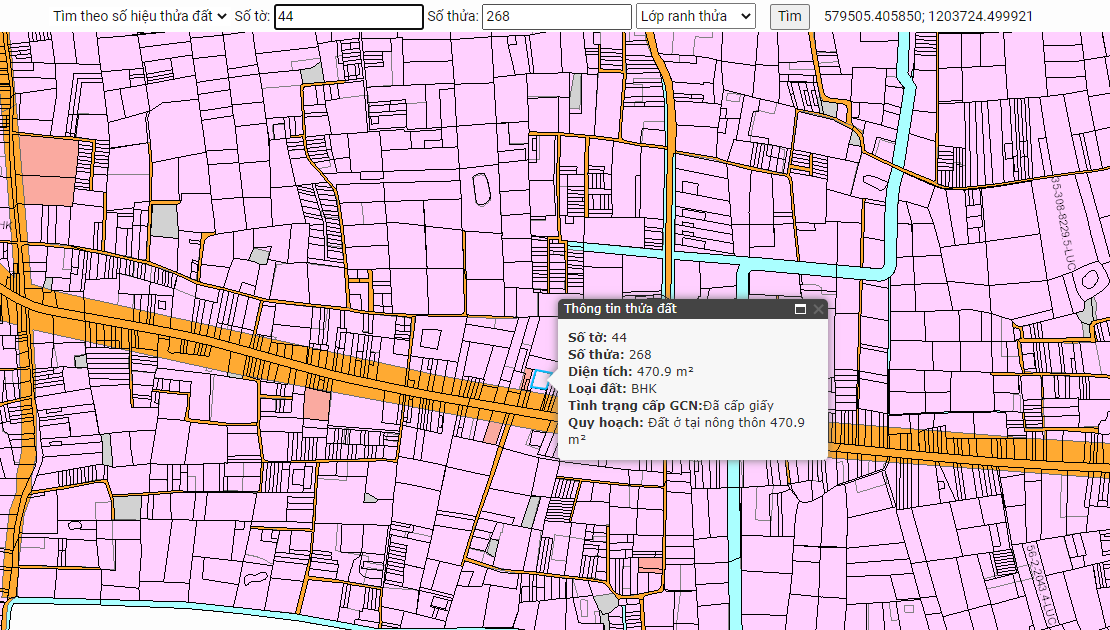Maximize the Thông tin thửa đất popup
This screenshot has width=1110, height=630.
tap(800, 309)
